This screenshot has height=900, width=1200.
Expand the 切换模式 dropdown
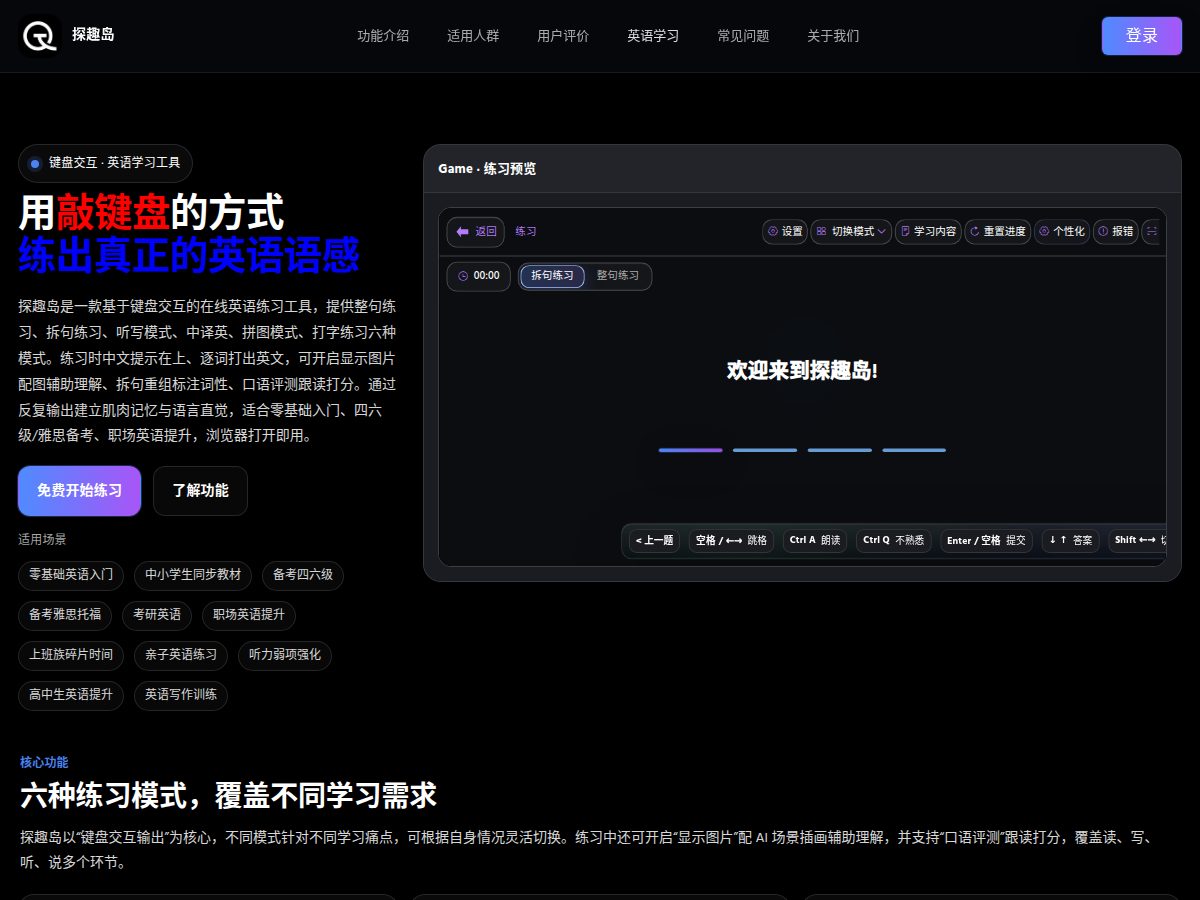pyautogui.click(x=851, y=231)
